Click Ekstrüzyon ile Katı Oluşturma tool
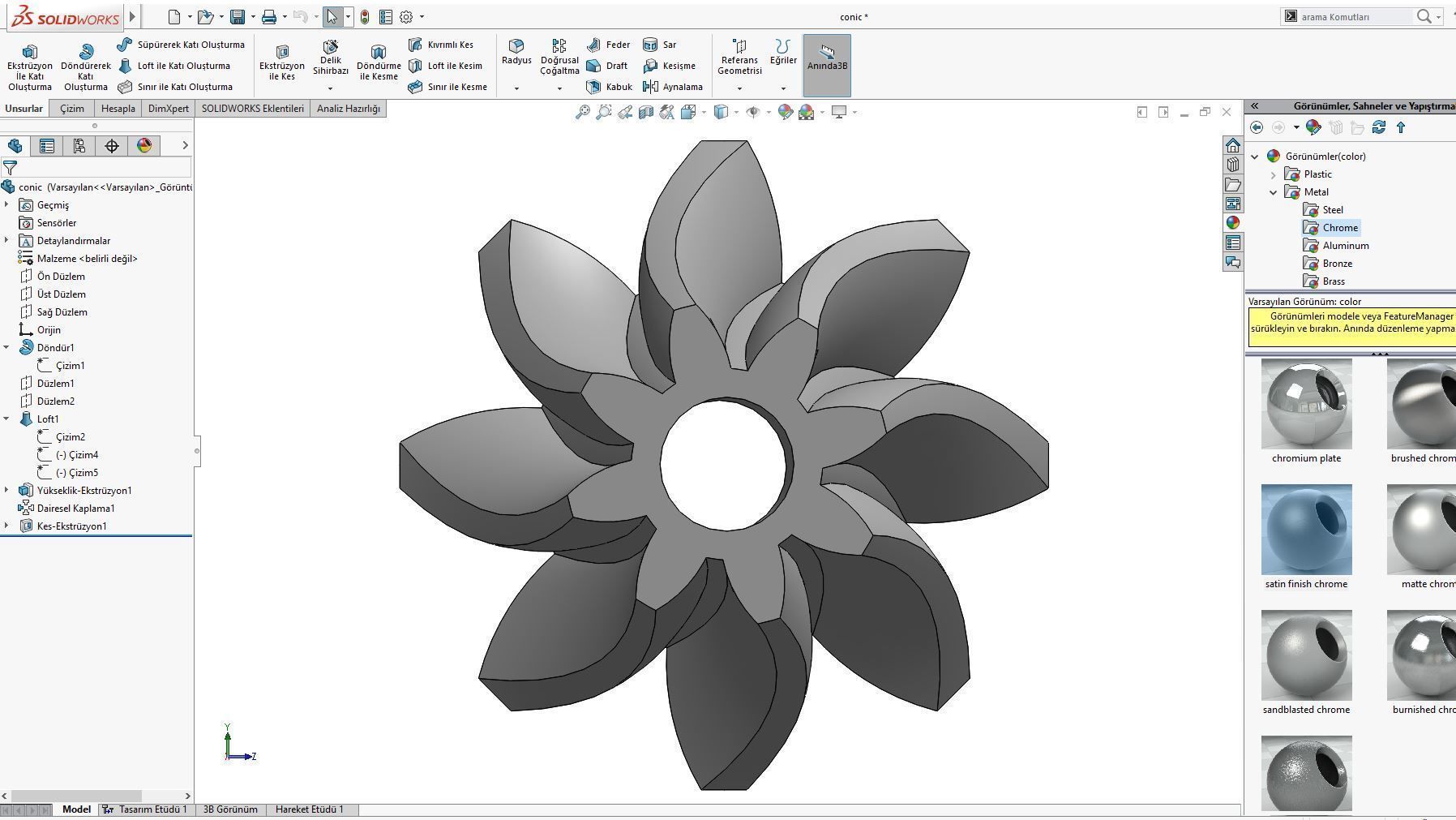The image size is (1456, 820). click(30, 67)
